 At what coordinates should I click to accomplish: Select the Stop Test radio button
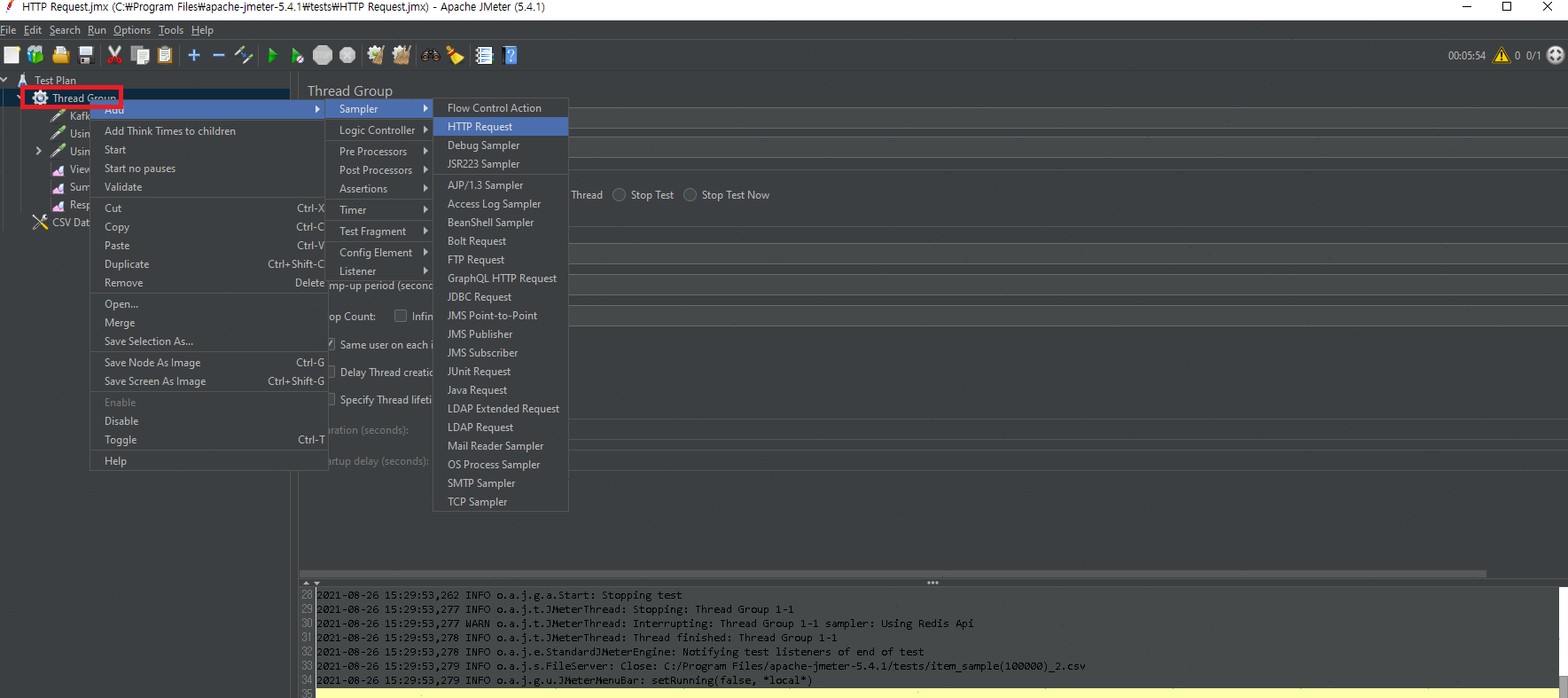pos(620,194)
